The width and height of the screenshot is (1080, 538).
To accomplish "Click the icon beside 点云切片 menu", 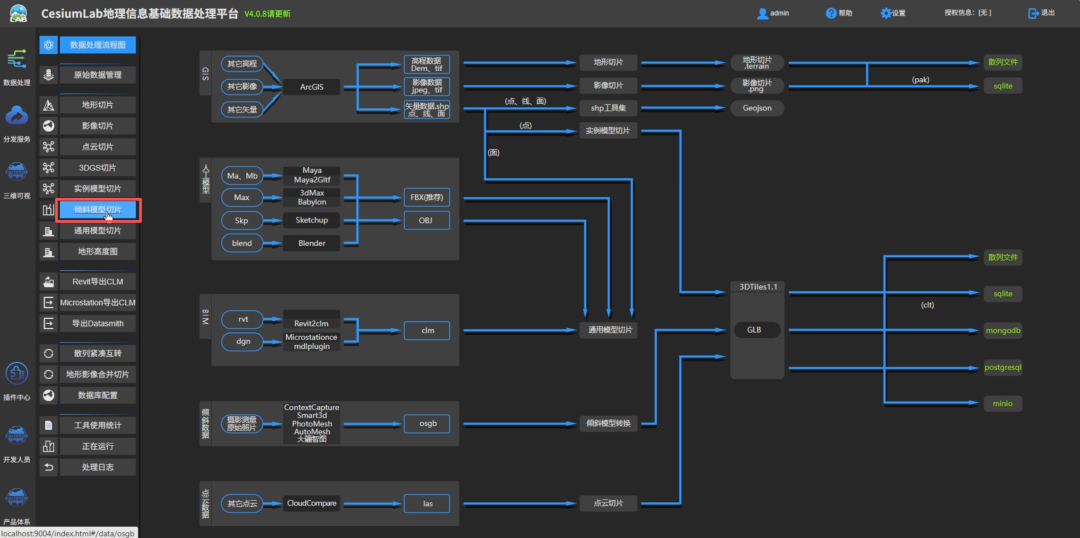I will point(48,147).
